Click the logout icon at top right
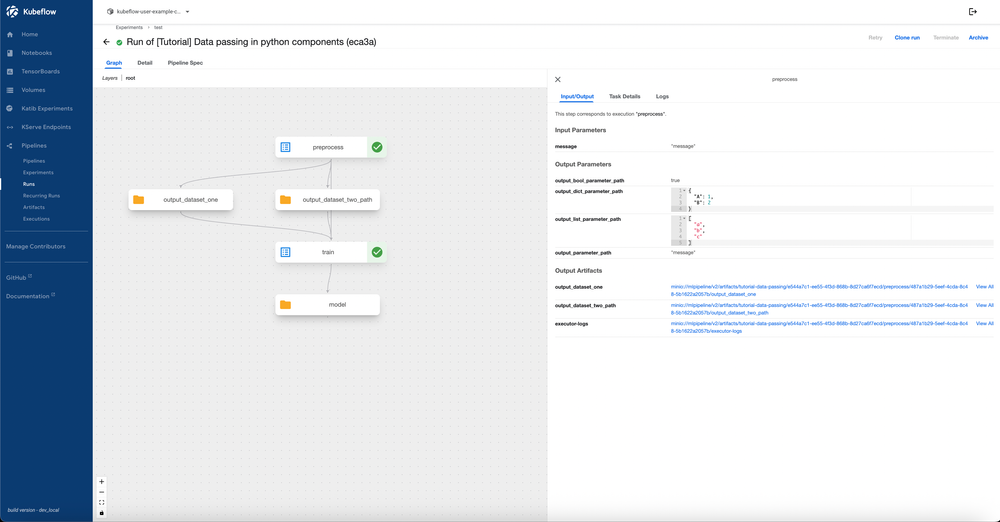Image resolution: width=1000 pixels, height=522 pixels. pyautogui.click(x=973, y=11)
